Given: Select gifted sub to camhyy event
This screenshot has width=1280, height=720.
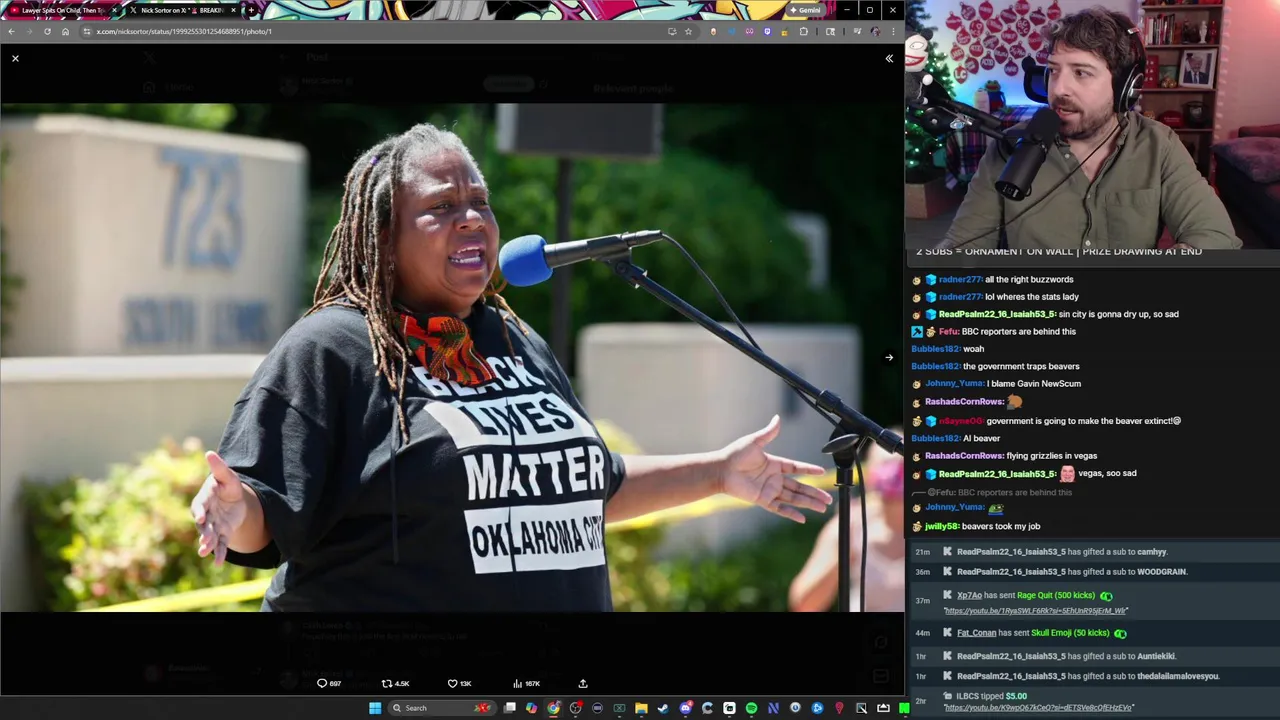Looking at the screenshot, I should click(1062, 552).
